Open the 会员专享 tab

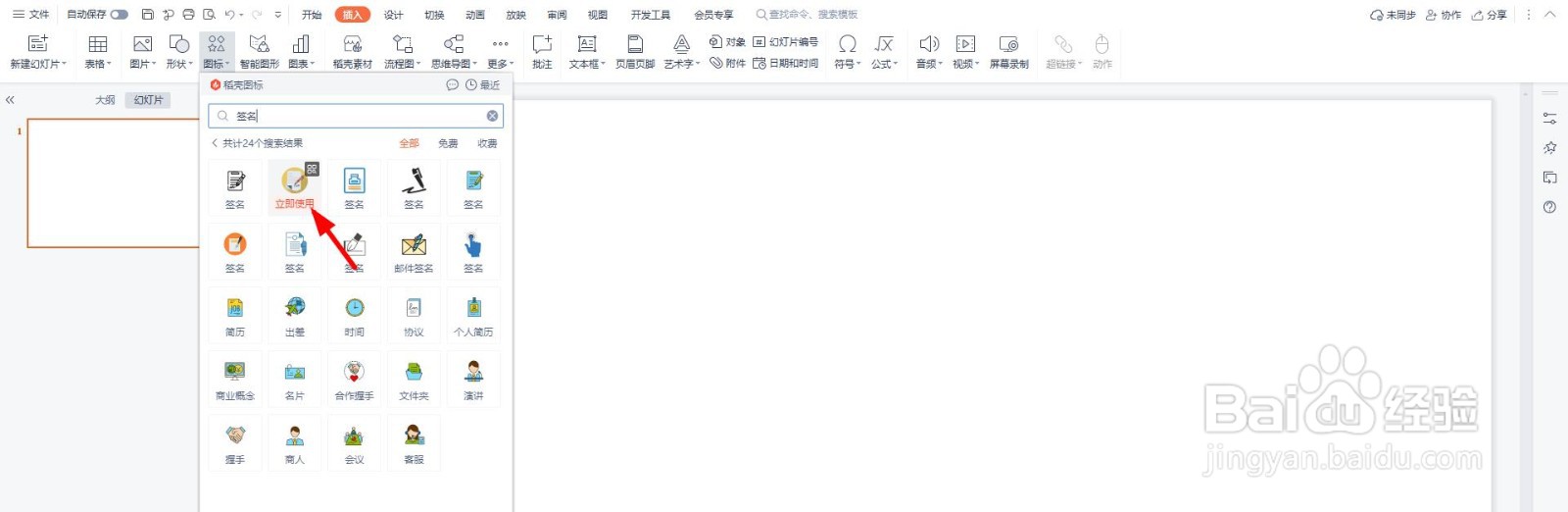point(713,15)
